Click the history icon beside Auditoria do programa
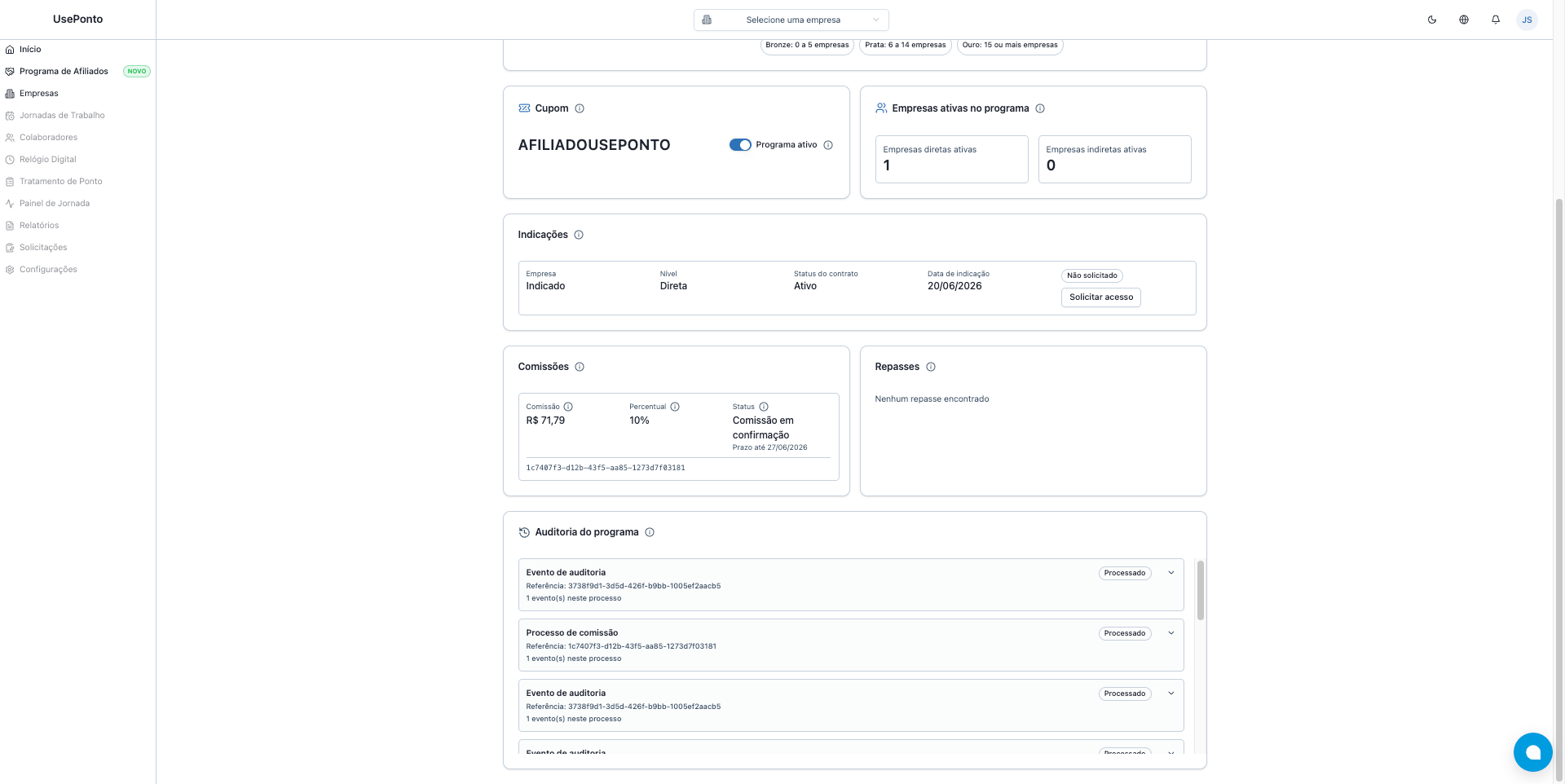The width and height of the screenshot is (1565, 784). pyautogui.click(x=524, y=532)
